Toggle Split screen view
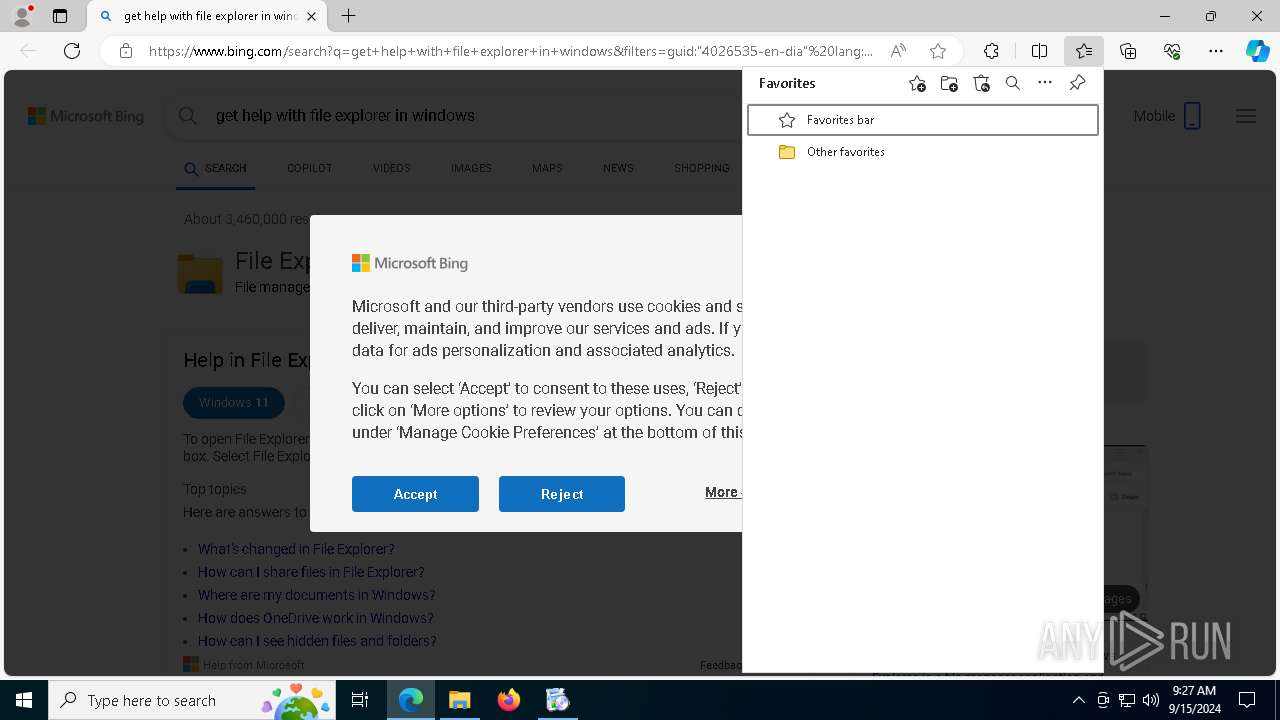 (x=1039, y=51)
